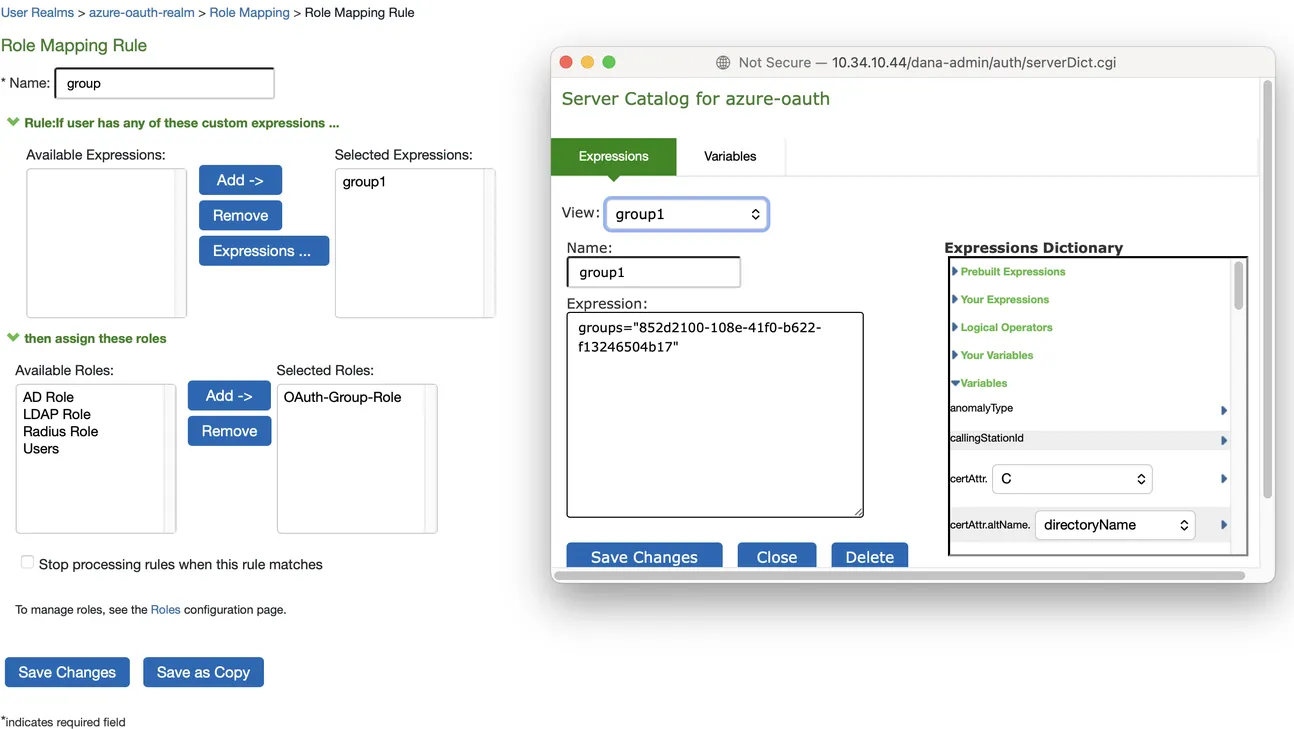Toggle Stop processing rules checkbox
Image resolution: width=1294 pixels, height=729 pixels.
27,563
